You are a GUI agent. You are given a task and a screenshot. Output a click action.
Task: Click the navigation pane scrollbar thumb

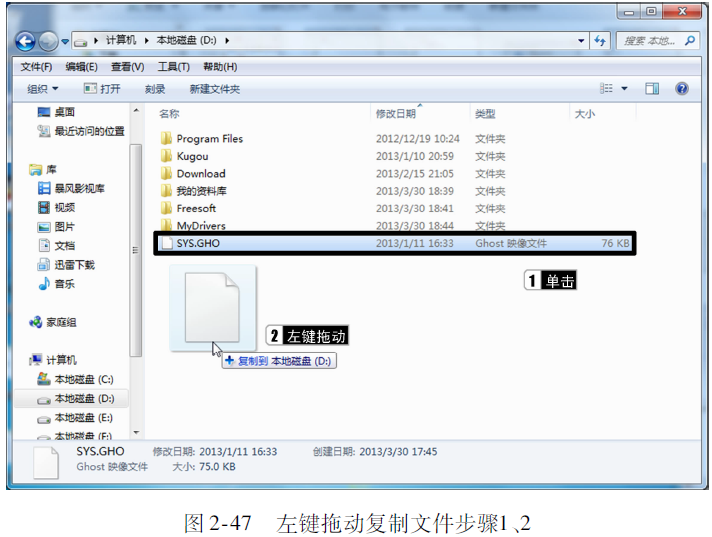point(135,250)
